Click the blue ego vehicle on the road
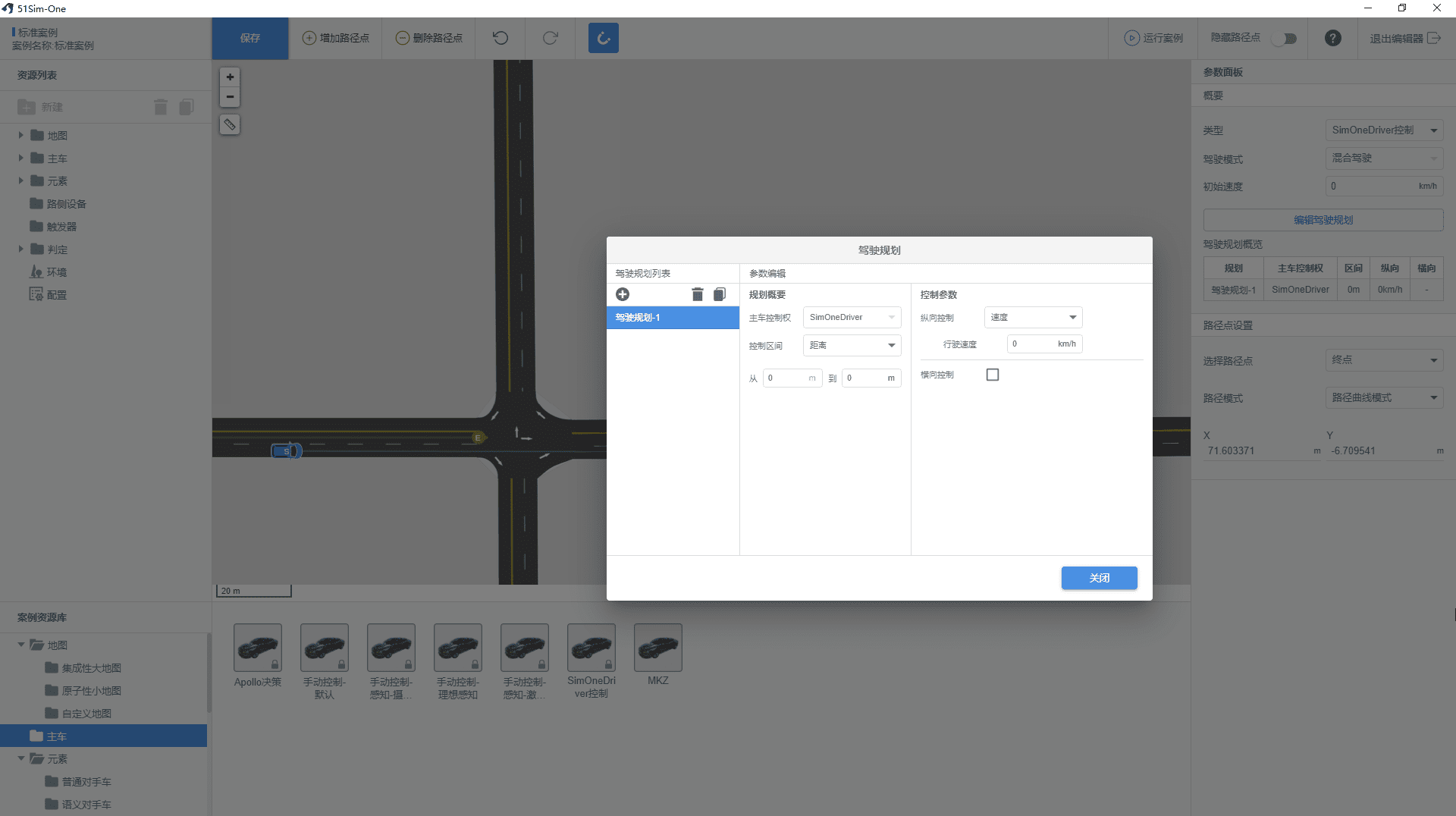The height and width of the screenshot is (816, 1456). [x=287, y=451]
